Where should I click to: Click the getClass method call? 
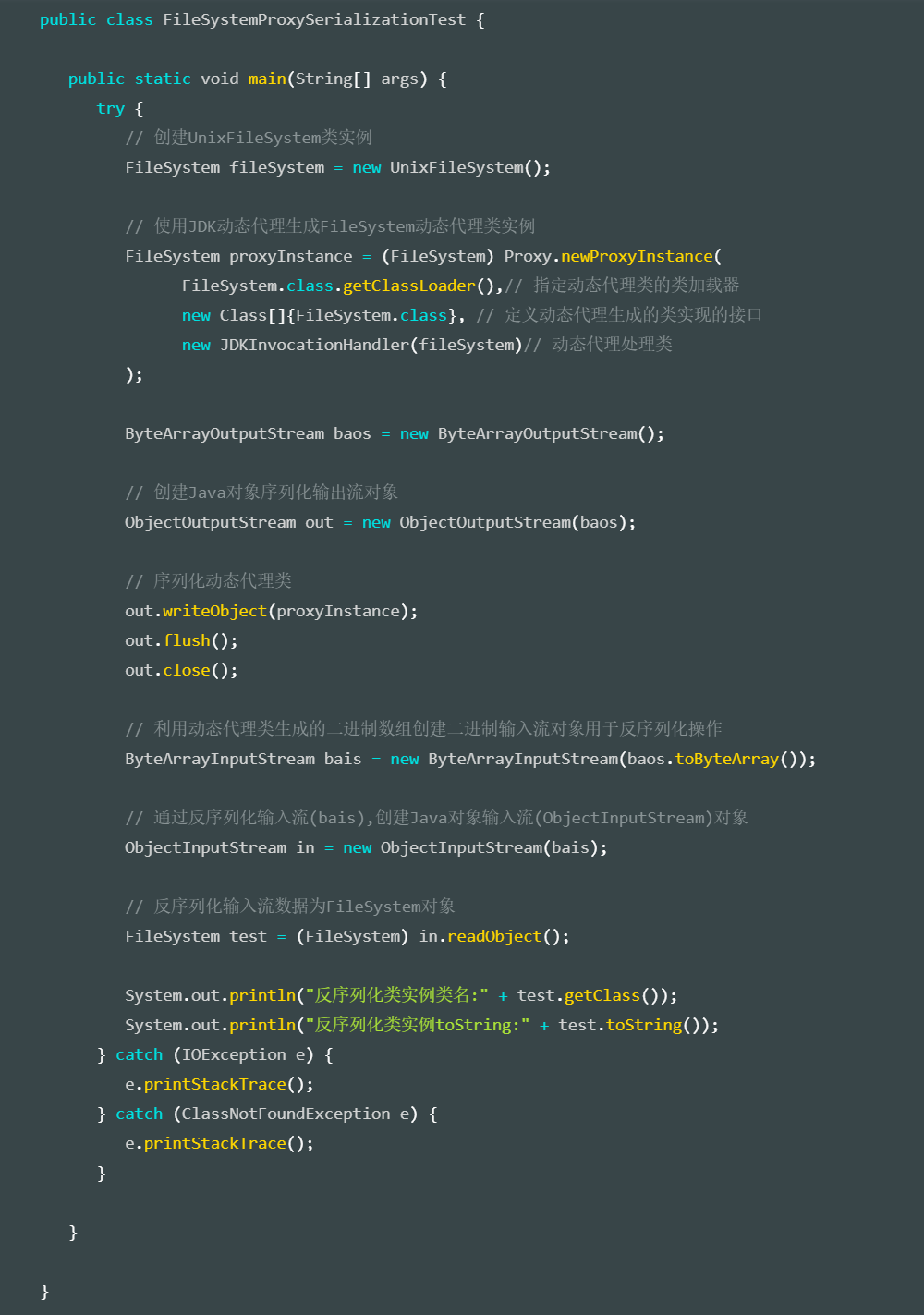pyautogui.click(x=602, y=995)
